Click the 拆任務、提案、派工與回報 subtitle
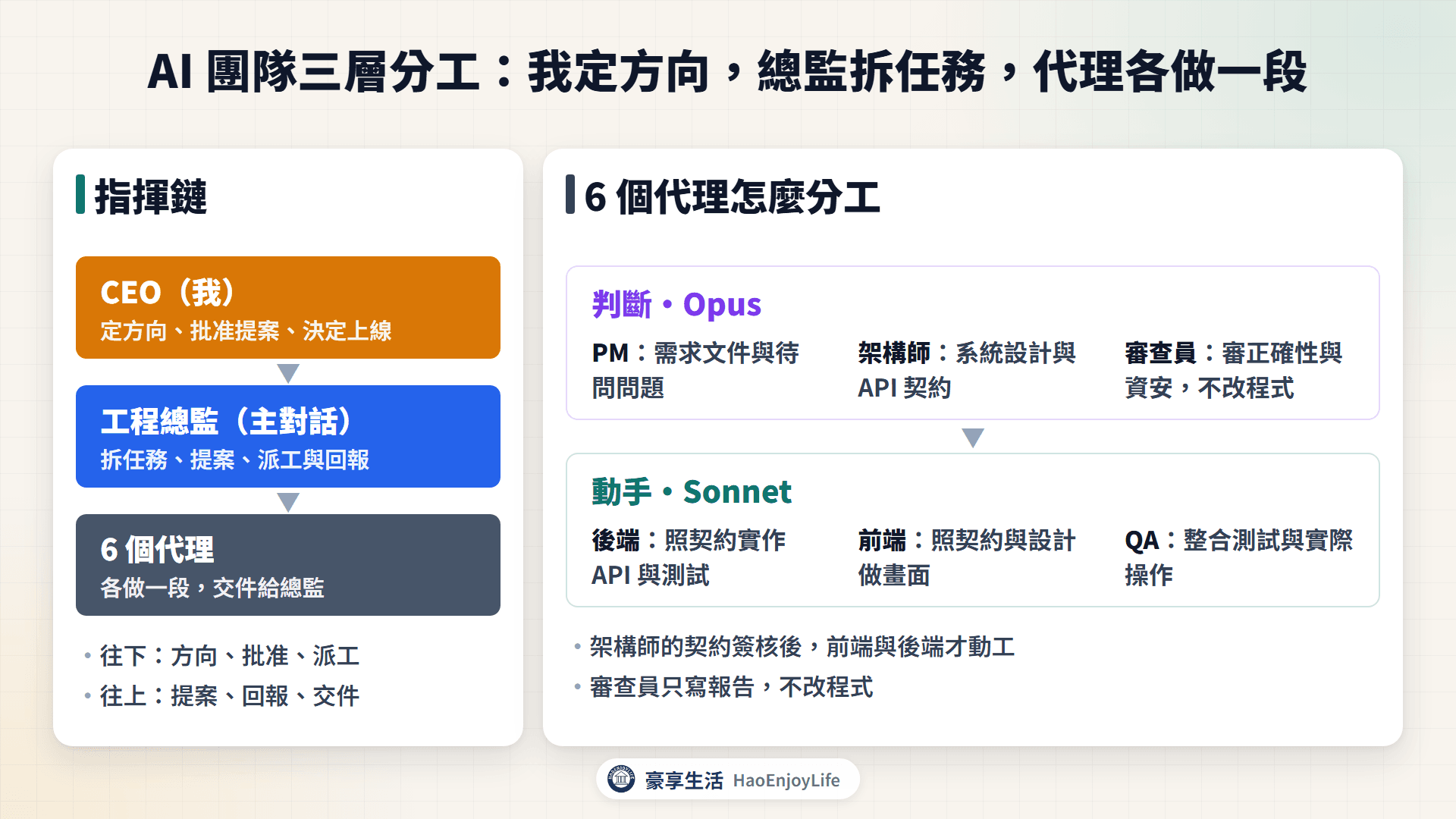 pyautogui.click(x=235, y=460)
